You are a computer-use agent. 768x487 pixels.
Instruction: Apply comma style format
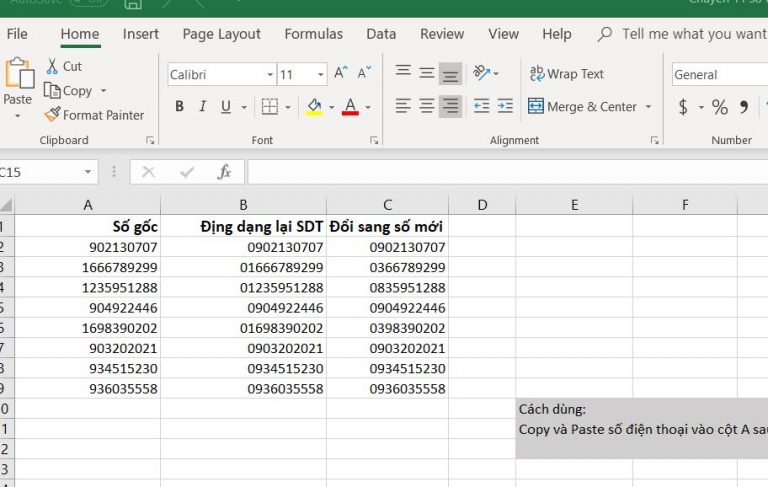[744, 107]
